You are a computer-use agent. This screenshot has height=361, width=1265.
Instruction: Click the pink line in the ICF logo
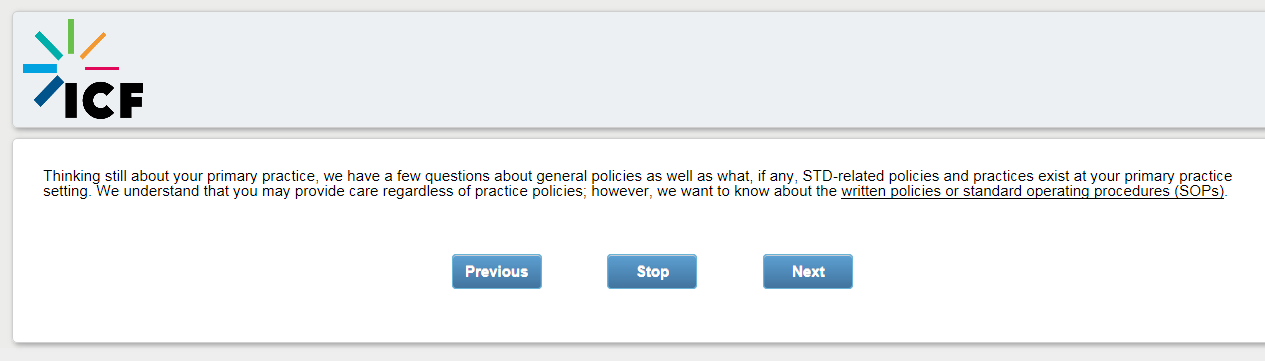[101, 68]
